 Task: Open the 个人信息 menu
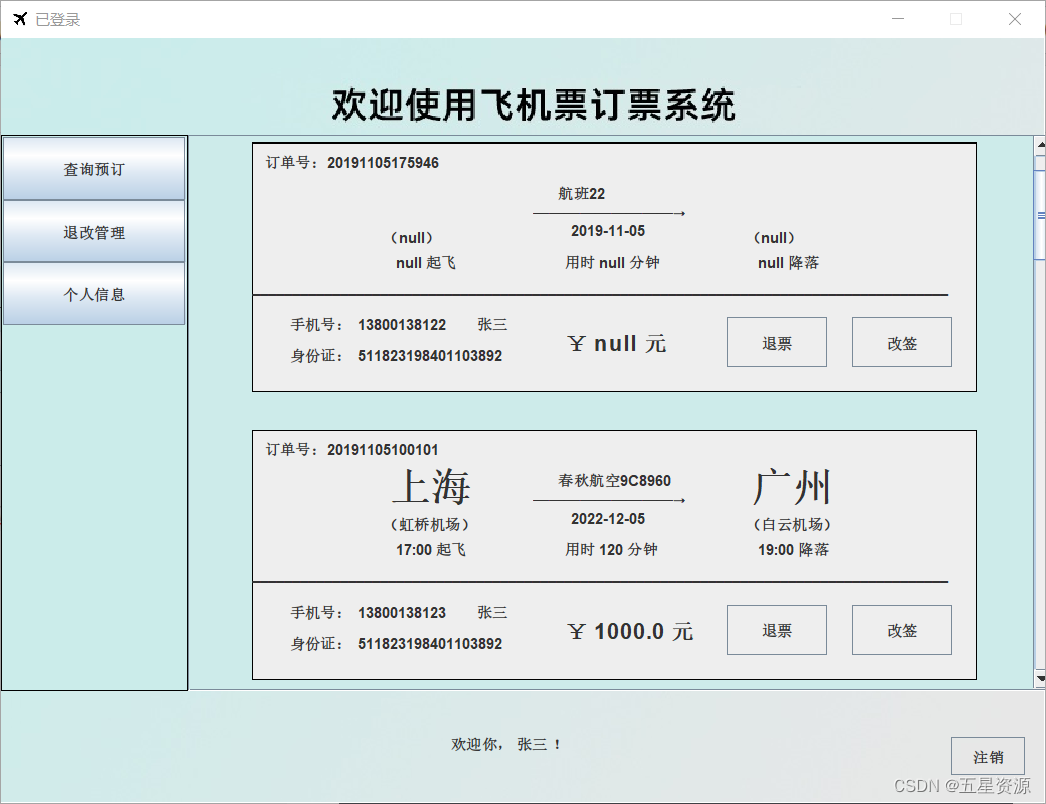94,294
